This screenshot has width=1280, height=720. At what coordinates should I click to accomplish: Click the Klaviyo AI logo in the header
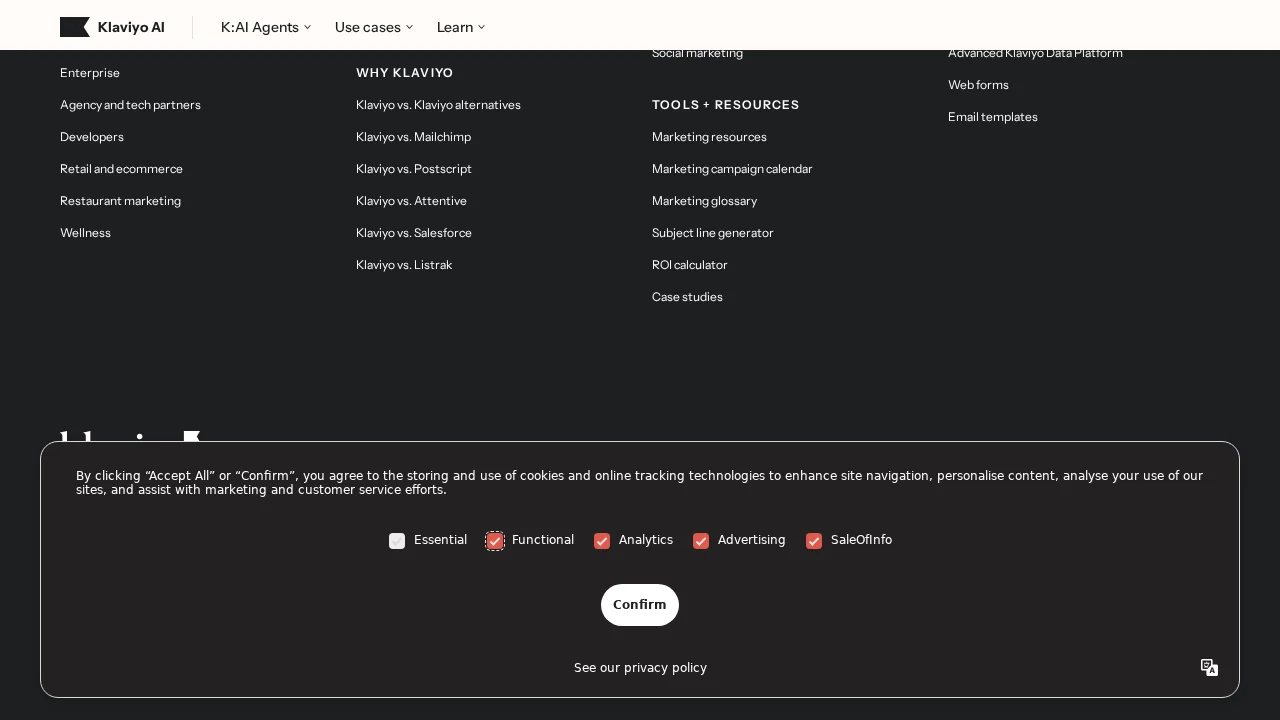(x=112, y=27)
